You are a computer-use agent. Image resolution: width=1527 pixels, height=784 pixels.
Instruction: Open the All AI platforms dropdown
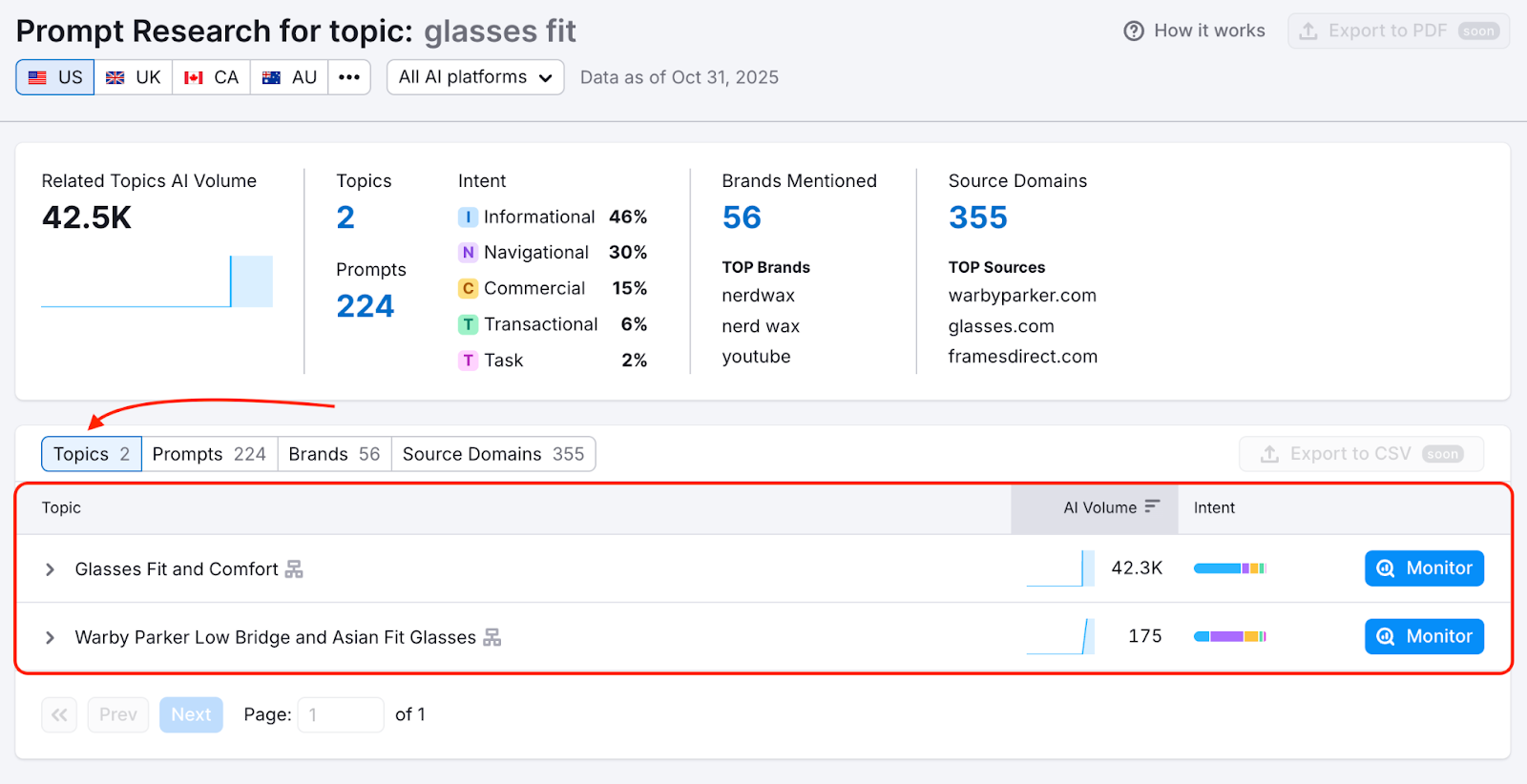coord(475,77)
